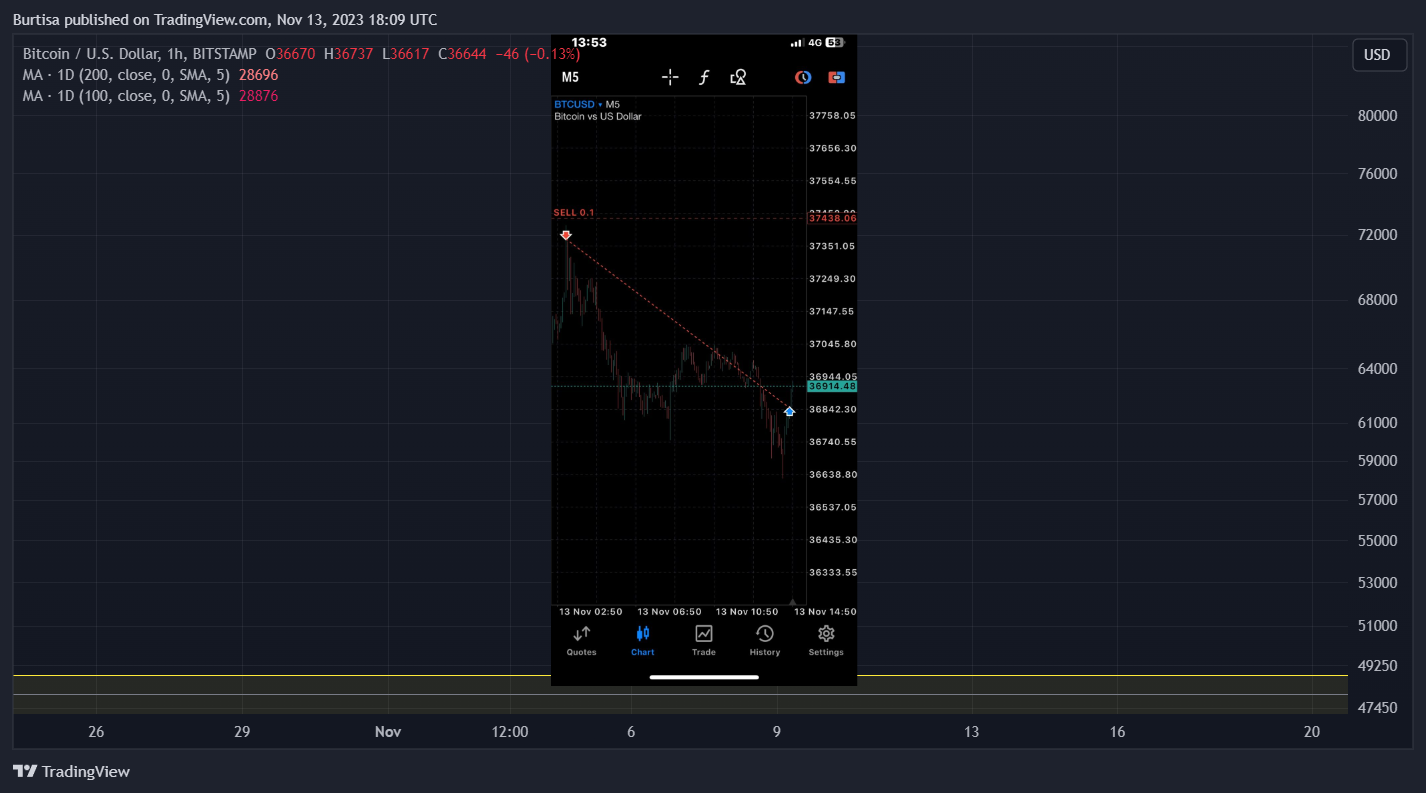Click the MA 200 indicator legend
1426x793 pixels.
(126, 75)
